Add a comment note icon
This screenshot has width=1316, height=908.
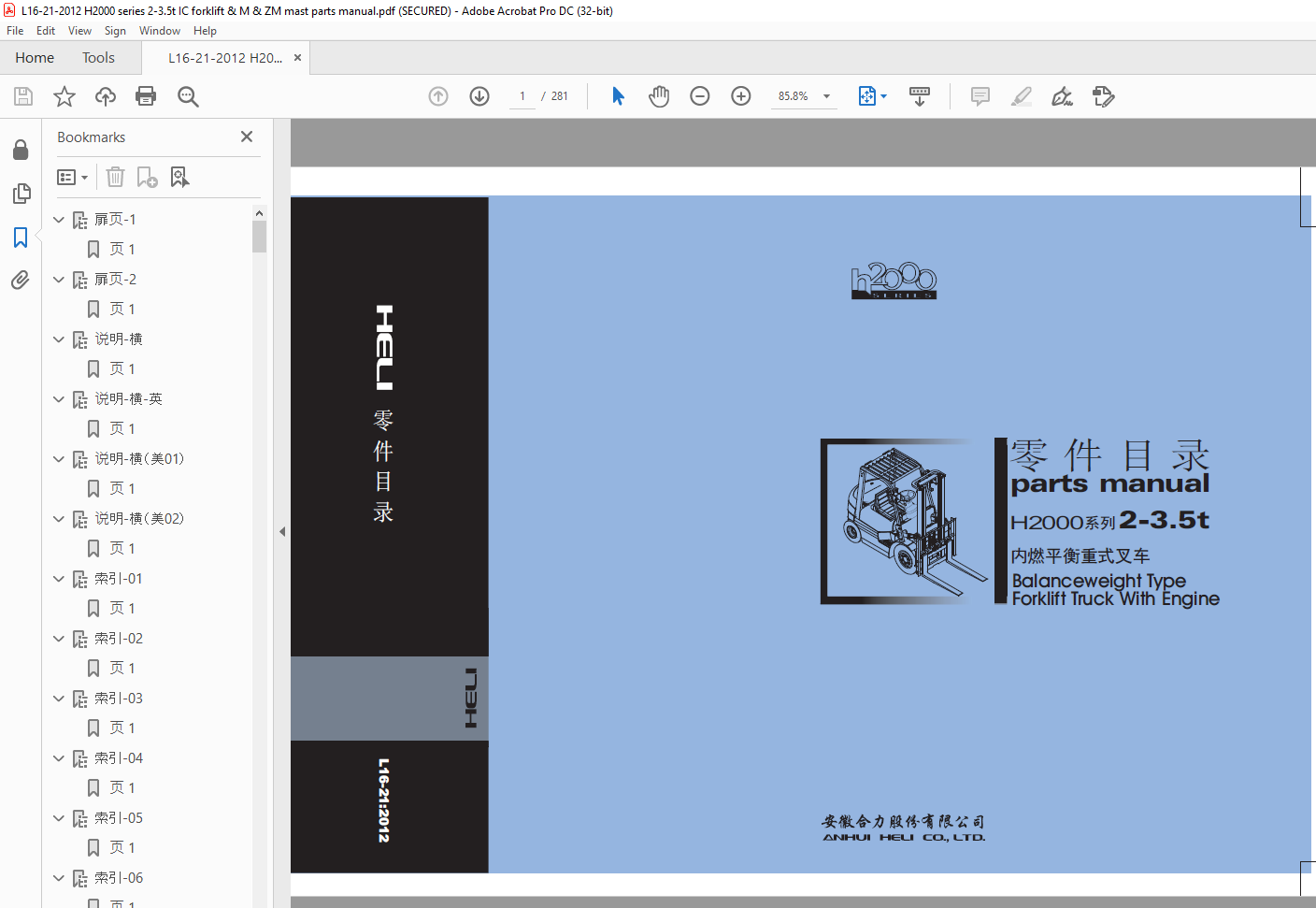[x=980, y=96]
